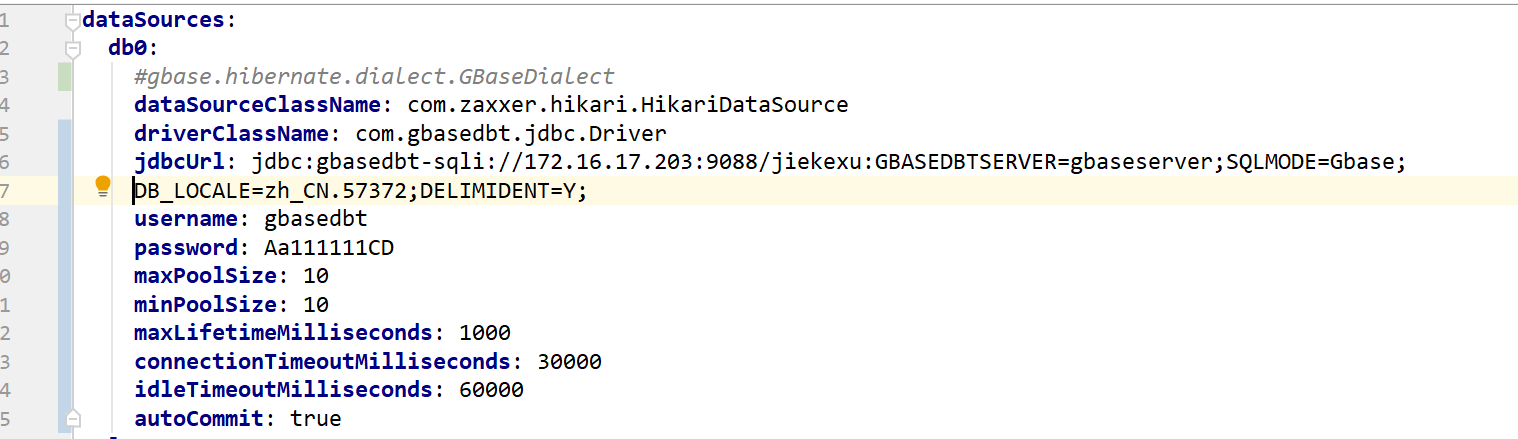Screen dimensions: 1518x439
Task: Collapse the db0 block fold marker
Action: pos(71,48)
